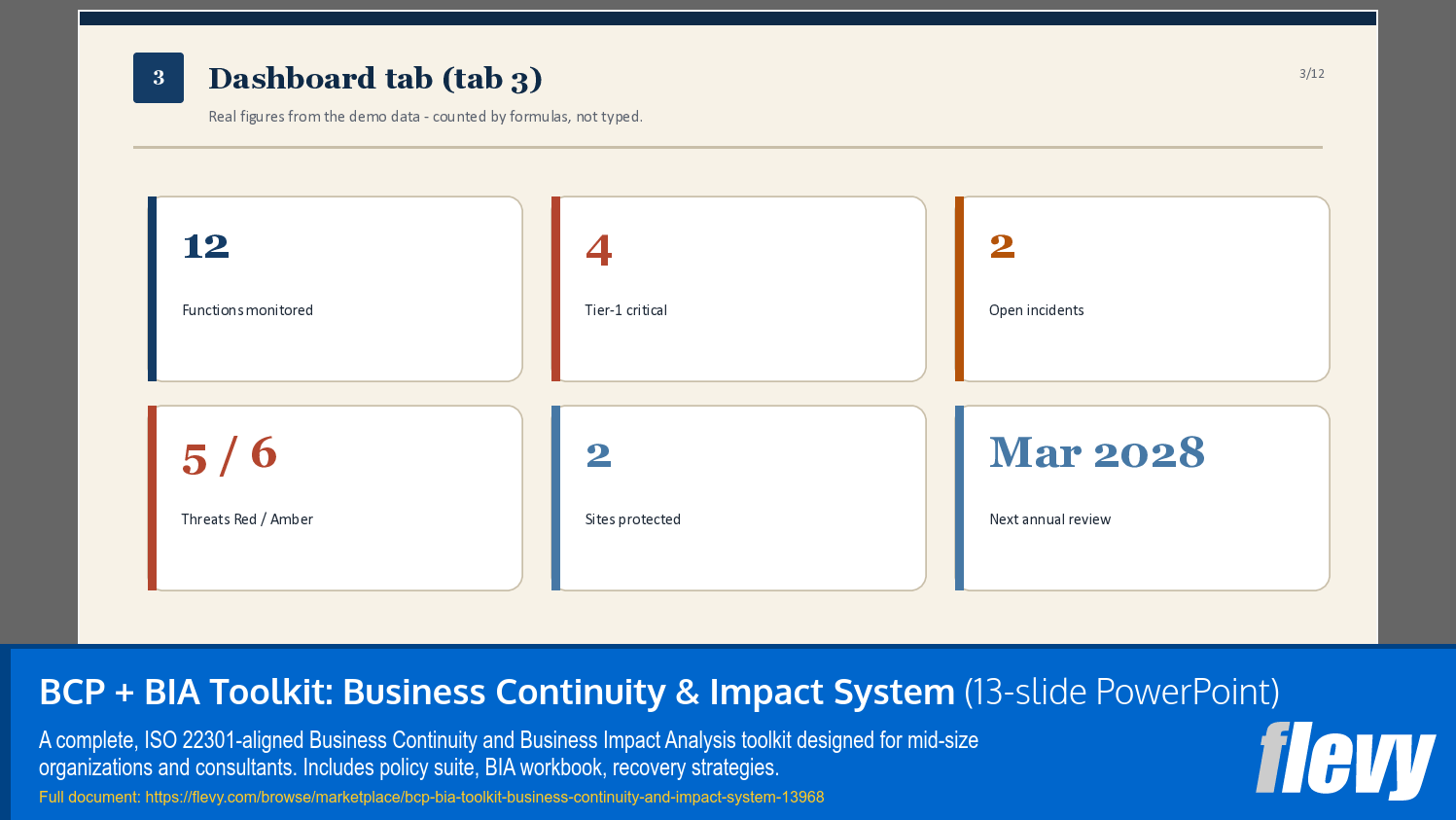Screen dimensions: 1456x820
Task: Select the "Next annual review" label
Action: click(1049, 519)
